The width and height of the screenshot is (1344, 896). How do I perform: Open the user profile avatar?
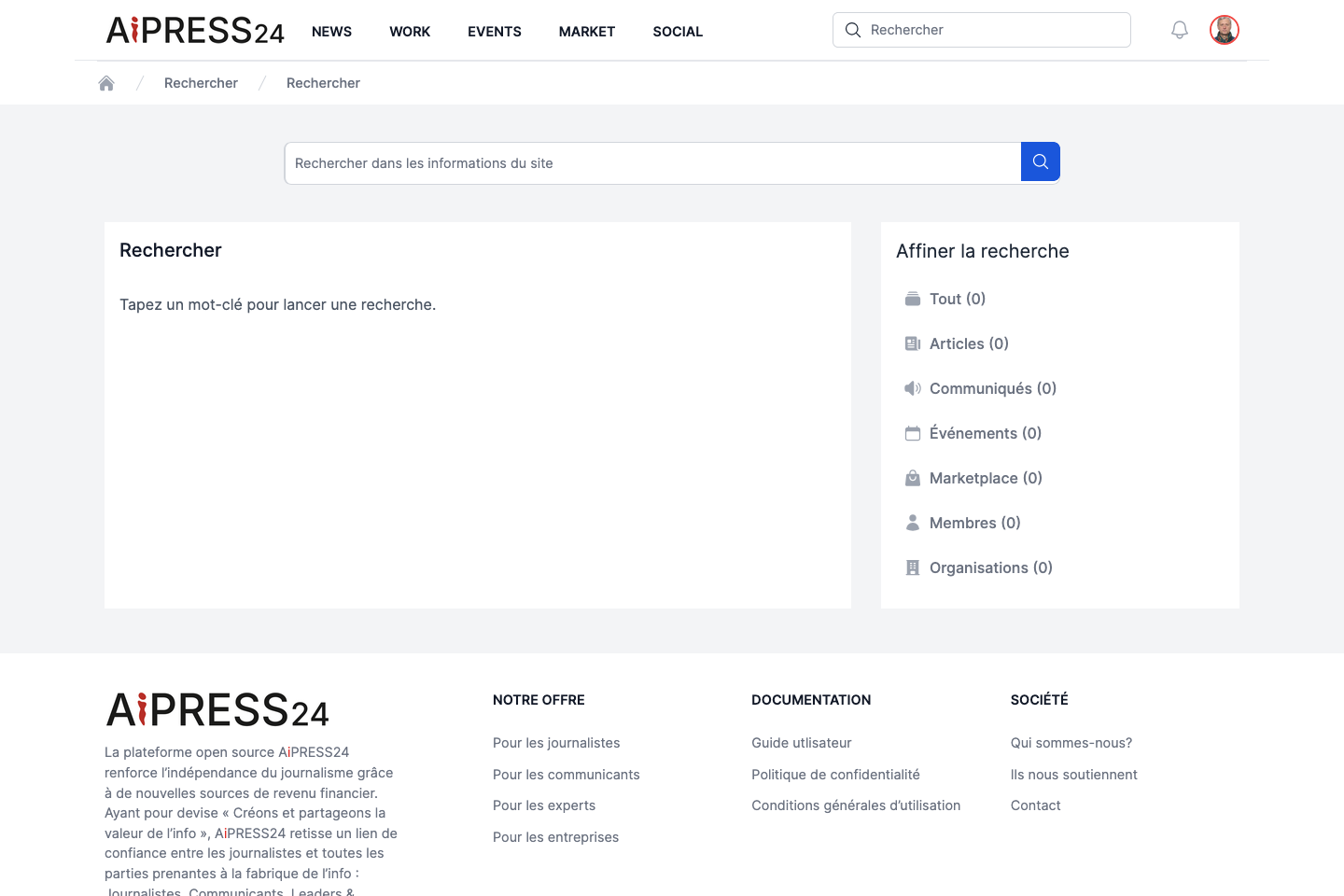1225,30
